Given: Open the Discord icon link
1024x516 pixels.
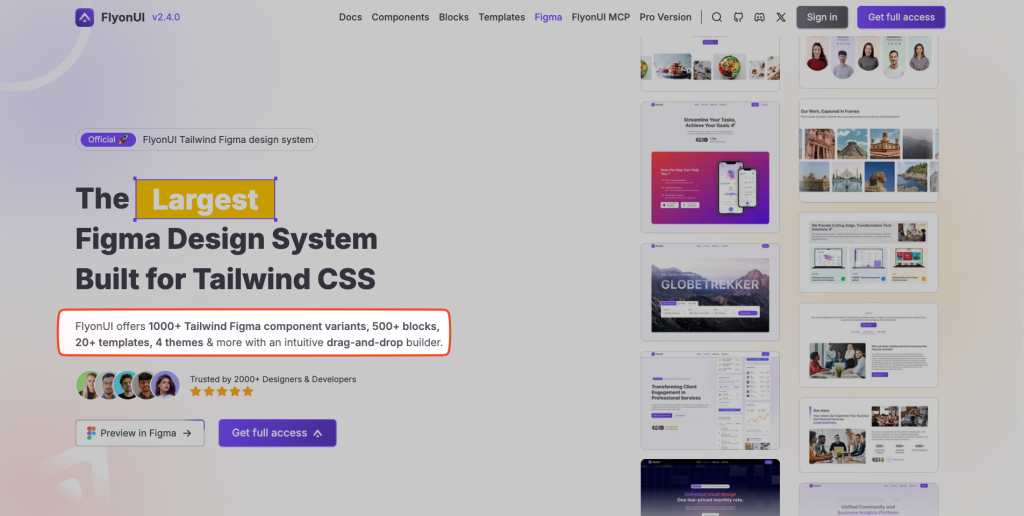Looking at the screenshot, I should (x=760, y=18).
